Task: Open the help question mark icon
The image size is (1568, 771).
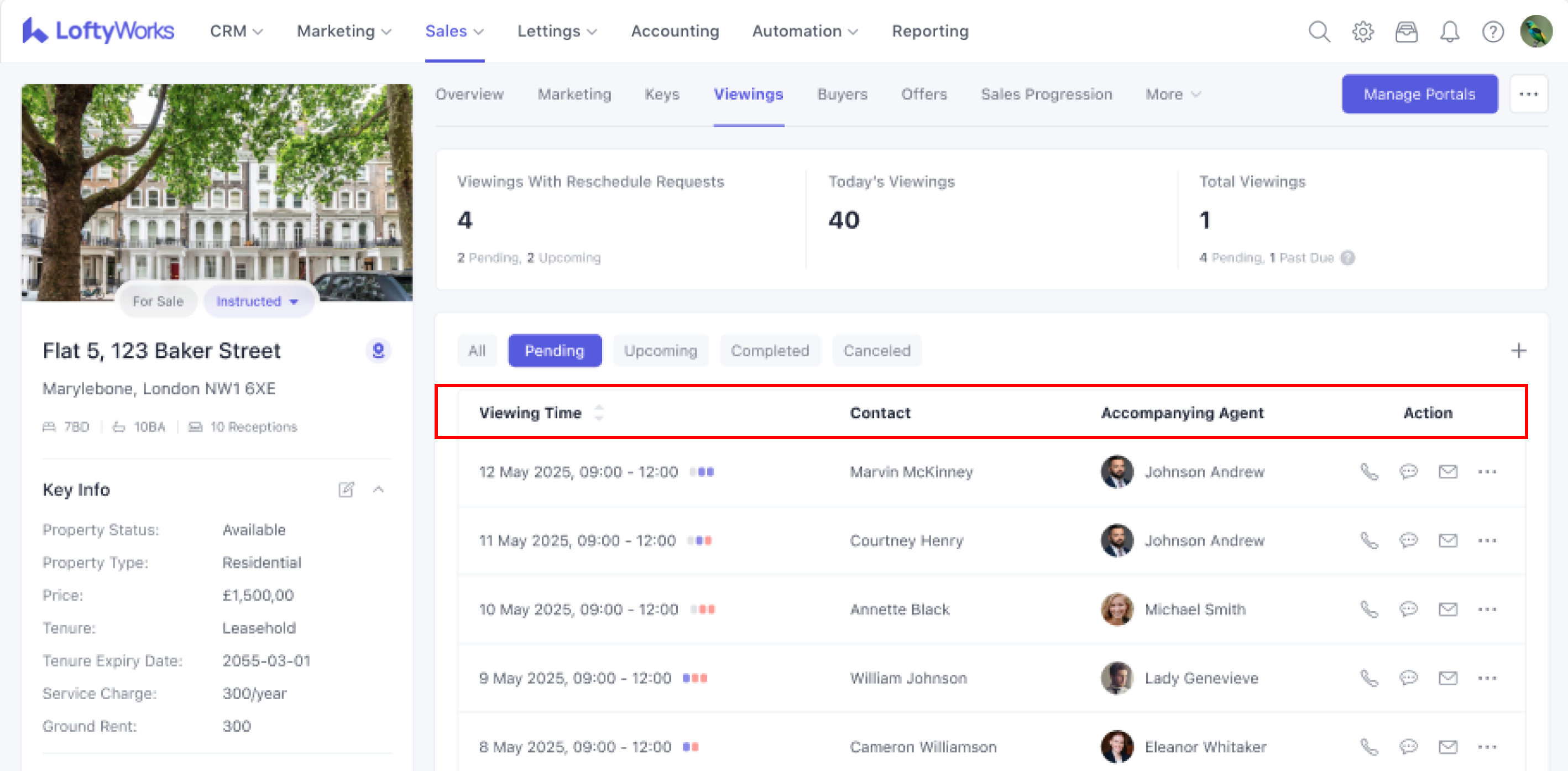Action: (x=1492, y=31)
